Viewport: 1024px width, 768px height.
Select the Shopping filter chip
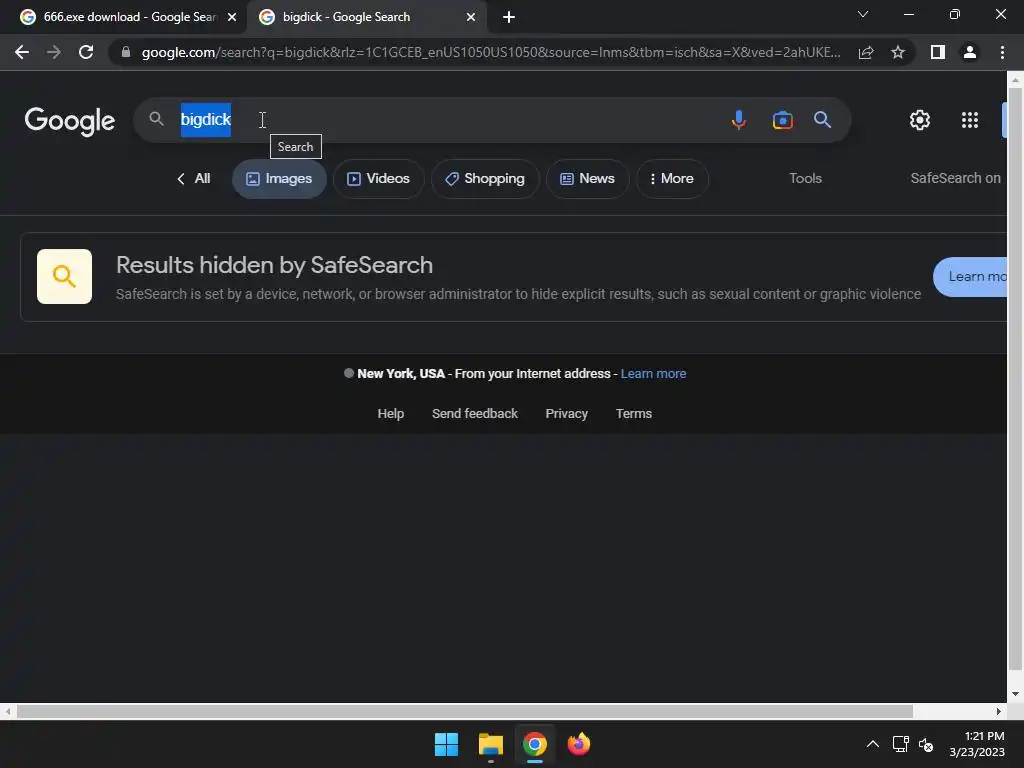coord(485,179)
